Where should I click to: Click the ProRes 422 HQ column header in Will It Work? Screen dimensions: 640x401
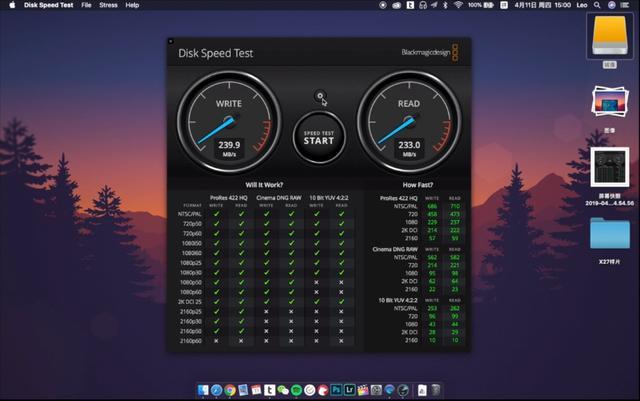click(x=229, y=198)
